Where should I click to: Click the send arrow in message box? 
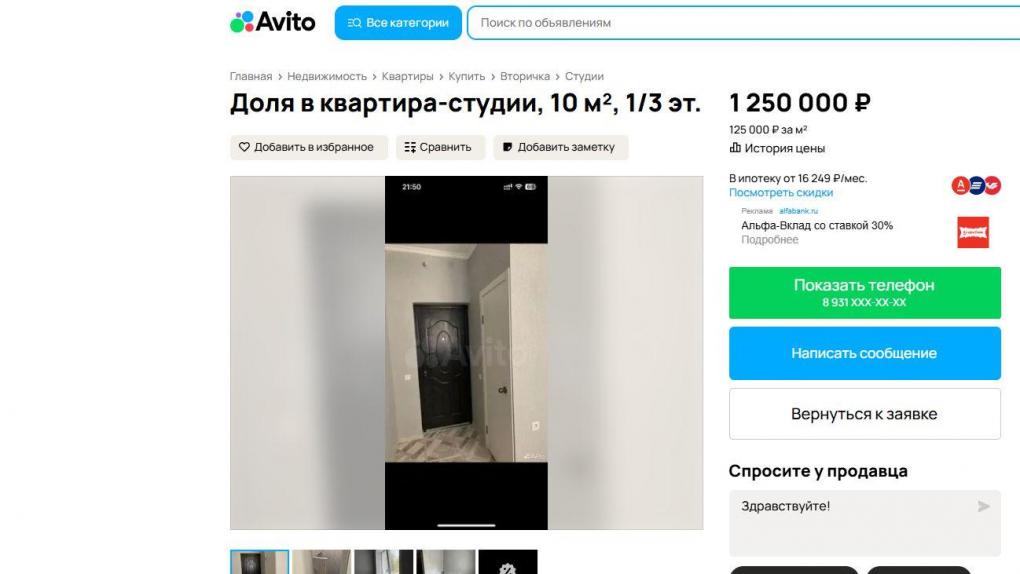coord(984,506)
